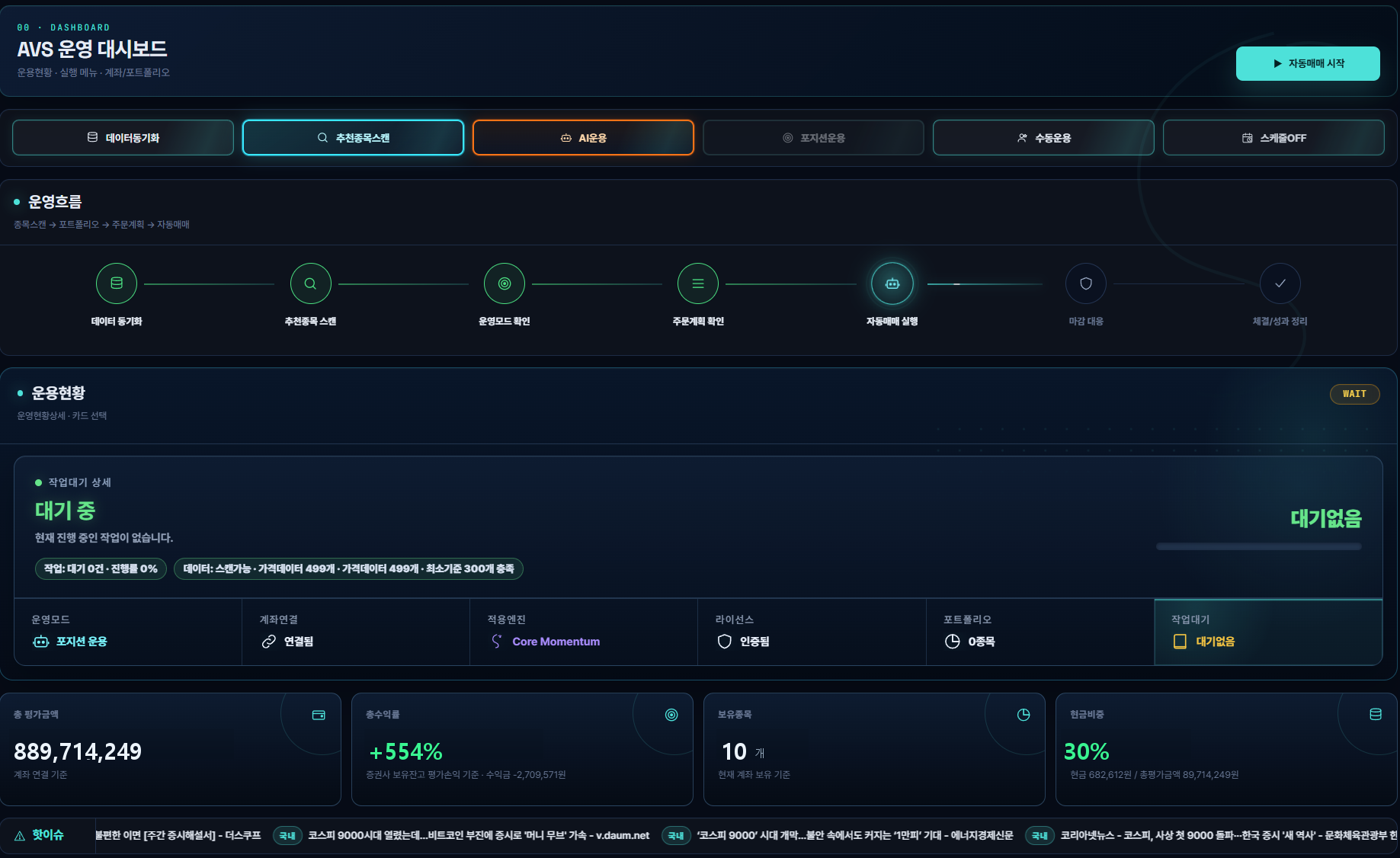Select the 작업대기 status card
This screenshot has width=1400, height=858.
point(1268,632)
